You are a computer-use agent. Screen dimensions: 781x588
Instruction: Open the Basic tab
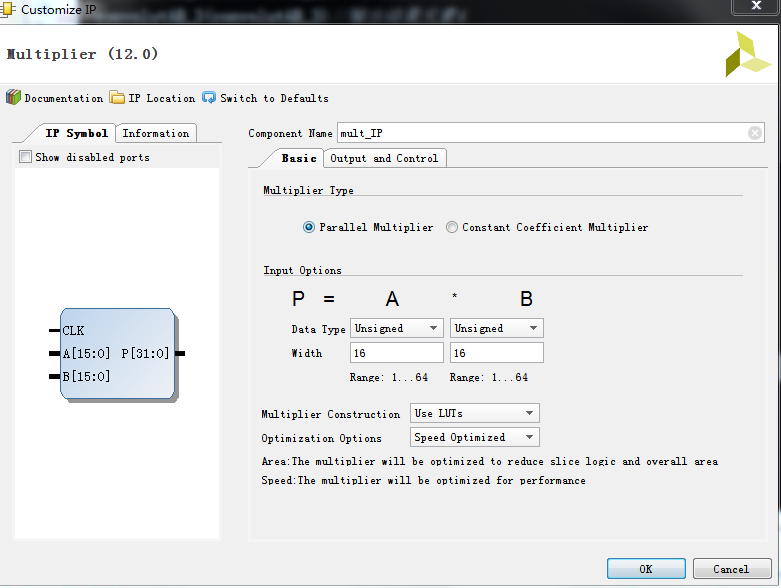299,158
